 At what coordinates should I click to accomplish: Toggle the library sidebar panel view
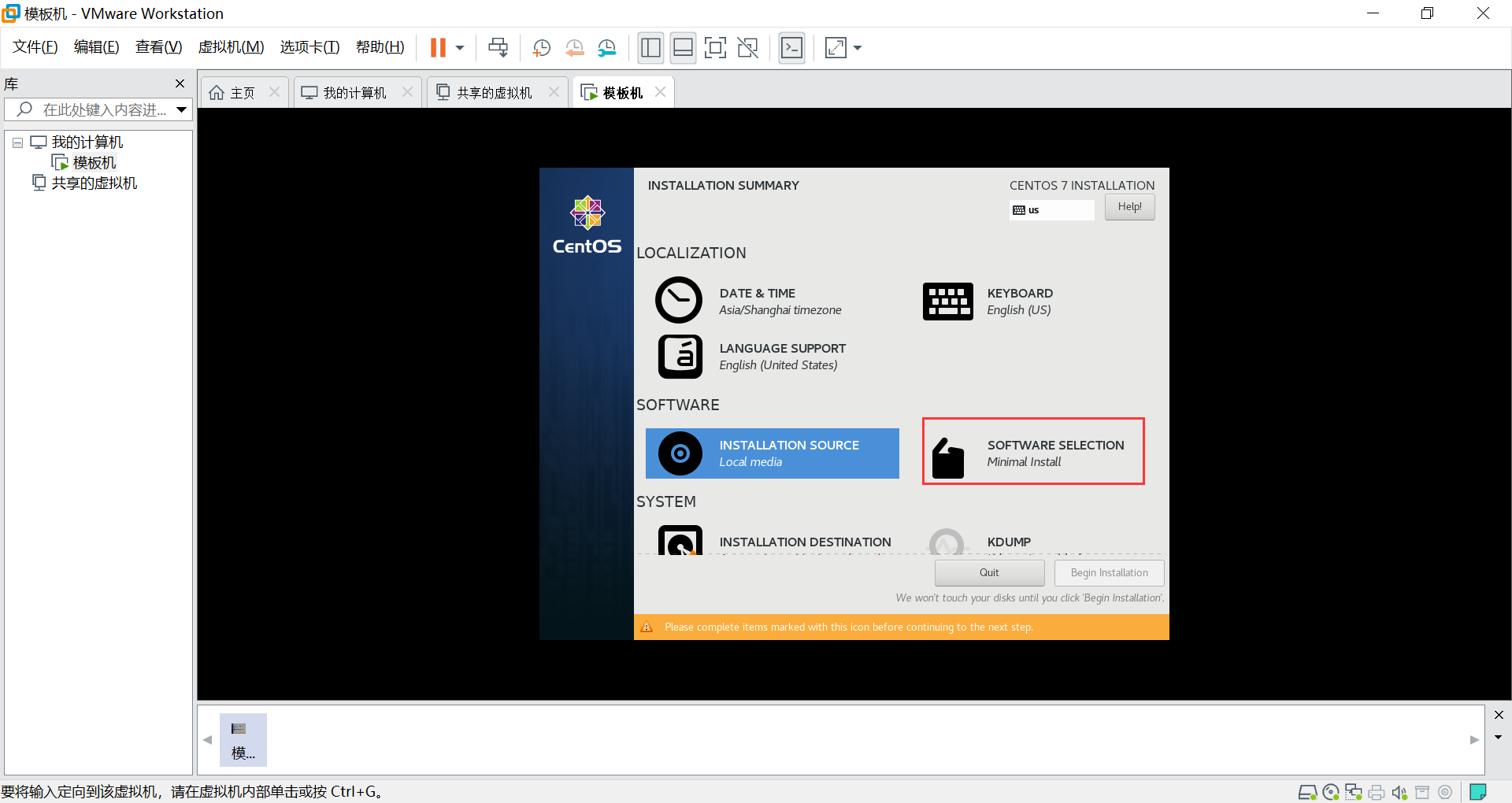point(651,48)
